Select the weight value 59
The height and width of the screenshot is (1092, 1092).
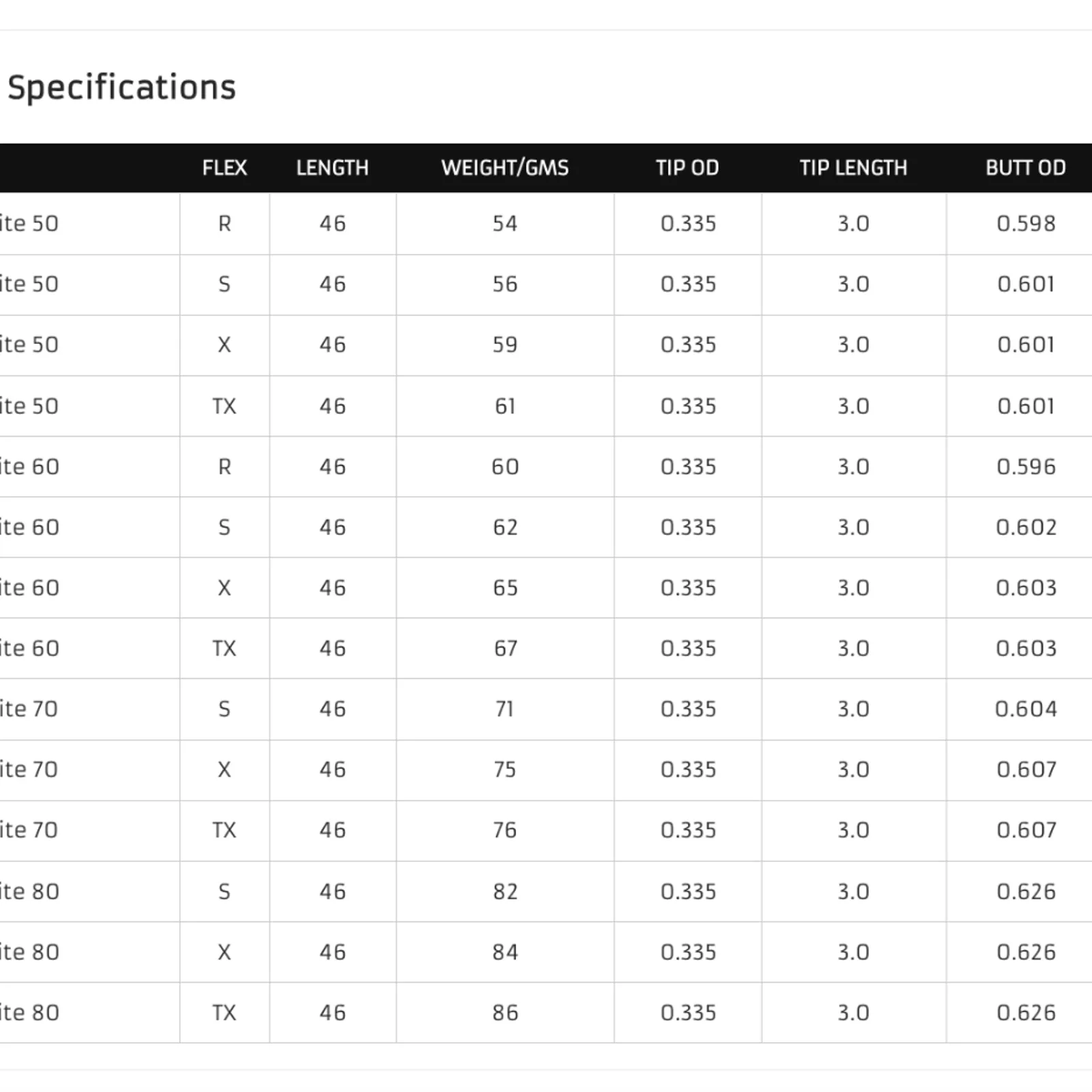[x=505, y=345]
